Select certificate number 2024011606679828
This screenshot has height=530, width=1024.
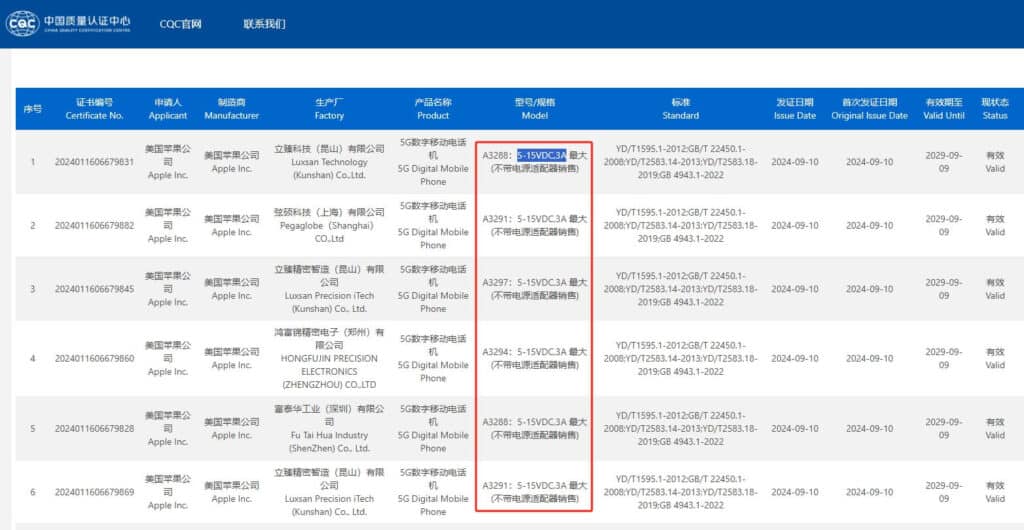click(x=94, y=428)
